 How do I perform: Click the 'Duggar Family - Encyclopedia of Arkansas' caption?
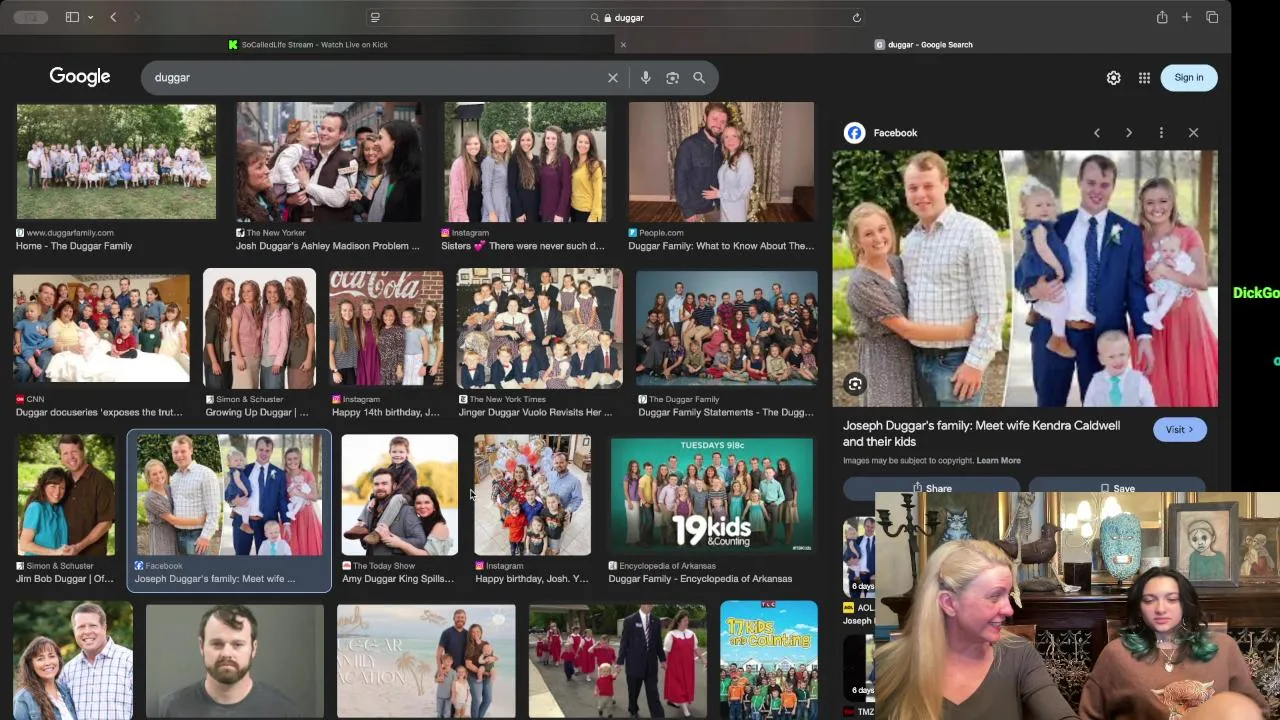(x=700, y=579)
